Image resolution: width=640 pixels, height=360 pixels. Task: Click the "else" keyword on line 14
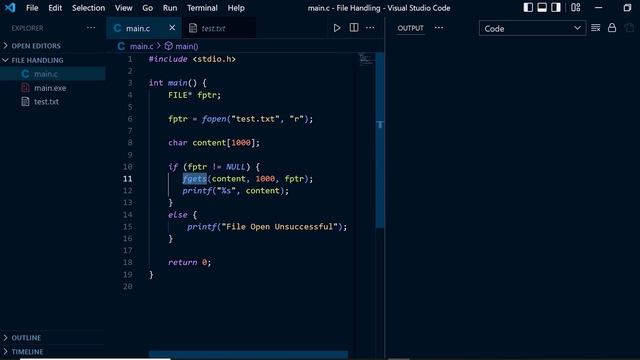click(178, 214)
